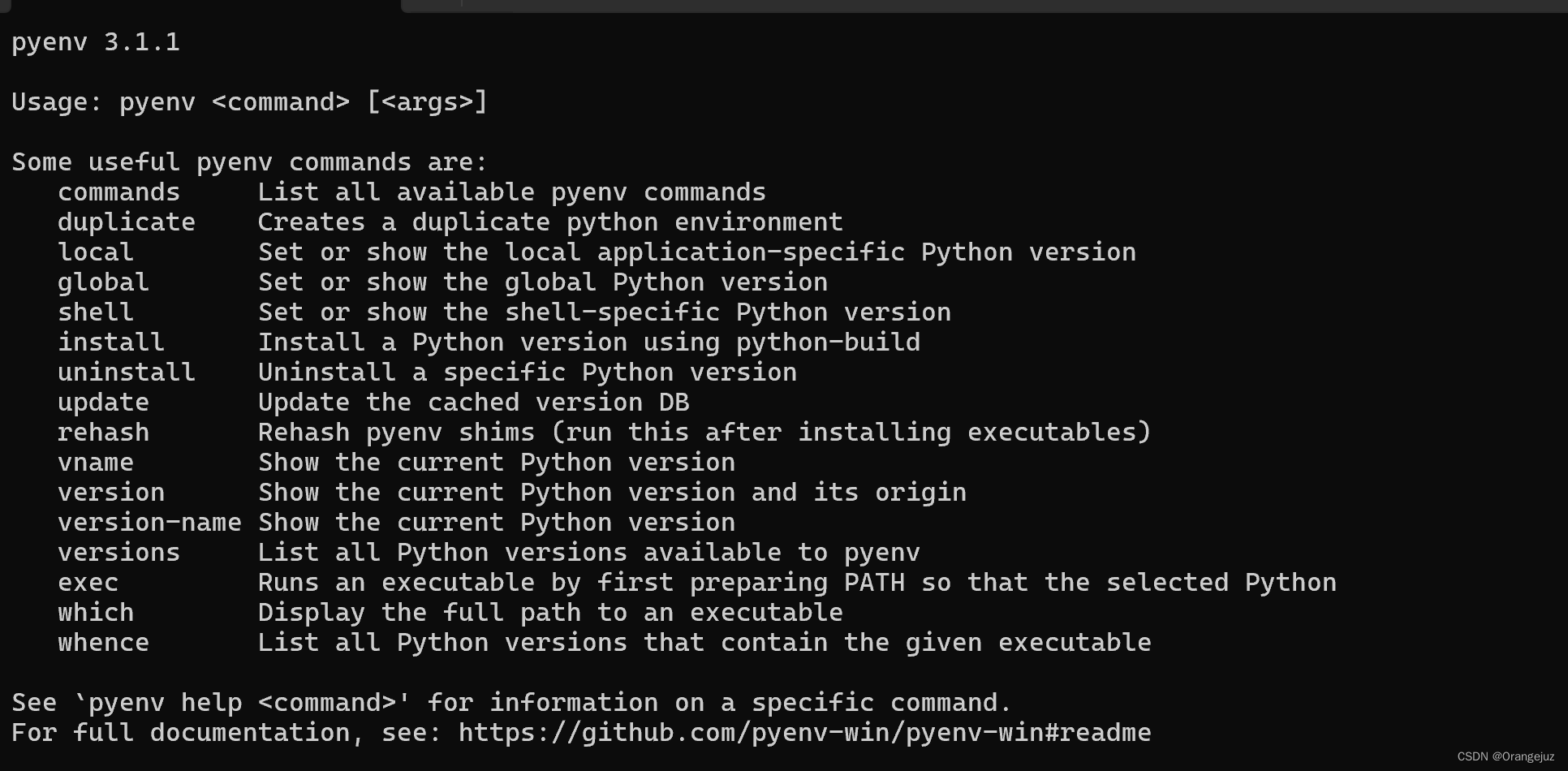Image resolution: width=1568 pixels, height=771 pixels.
Task: Click the 'pyenv 3.1.1' version line
Action: 96,42
